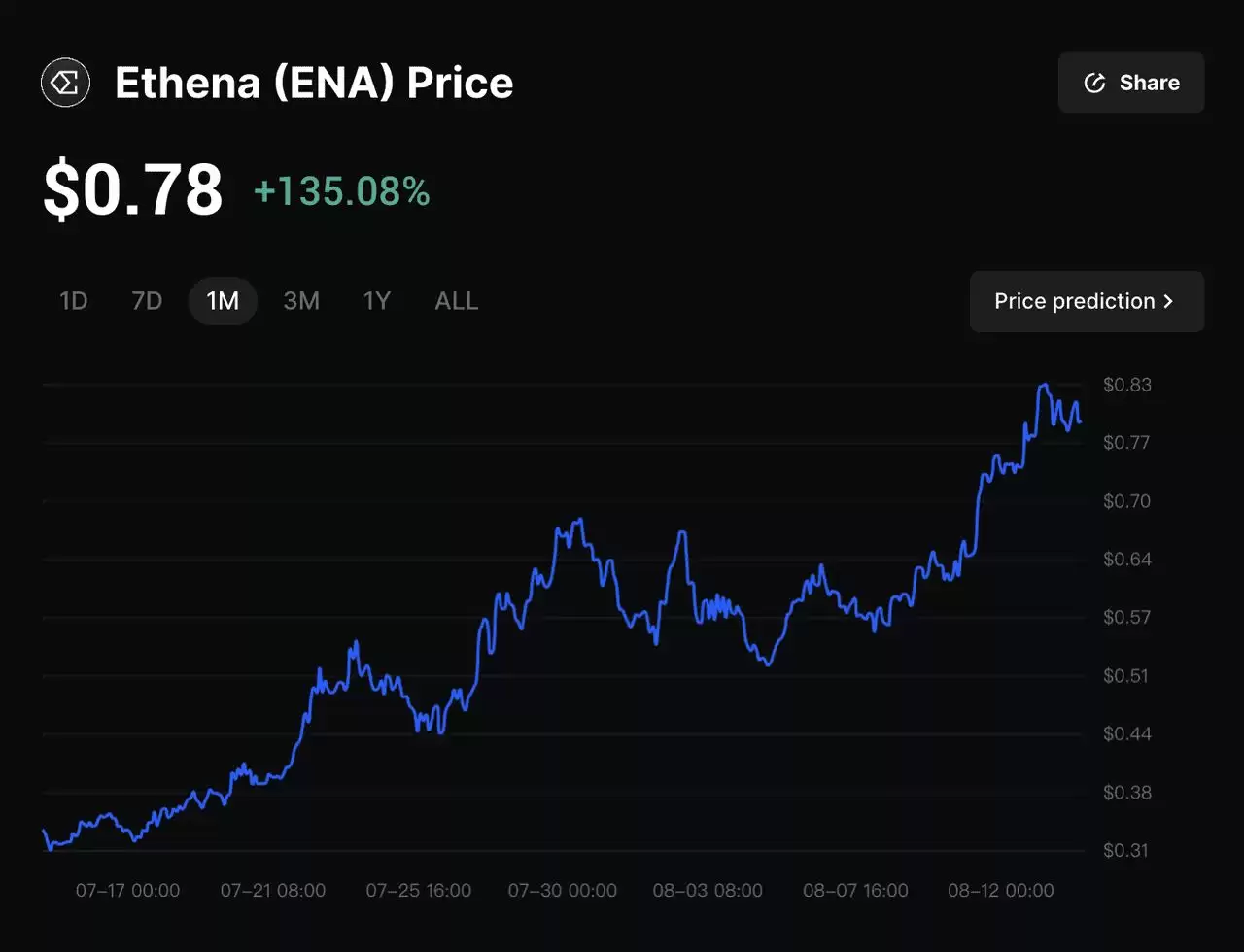The width and height of the screenshot is (1244, 952).
Task: Click the 07-17 00:00 date label
Action: pos(126,890)
